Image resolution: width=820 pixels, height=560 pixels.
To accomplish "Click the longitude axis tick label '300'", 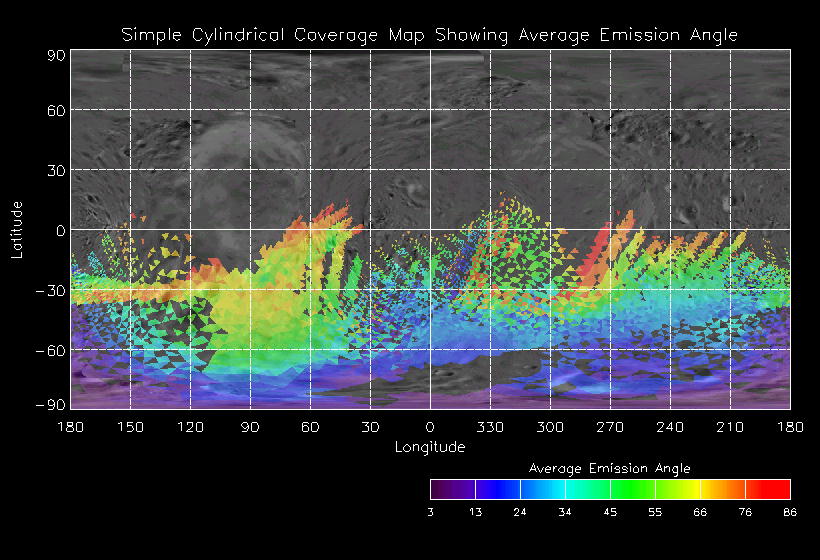I will click(550, 427).
